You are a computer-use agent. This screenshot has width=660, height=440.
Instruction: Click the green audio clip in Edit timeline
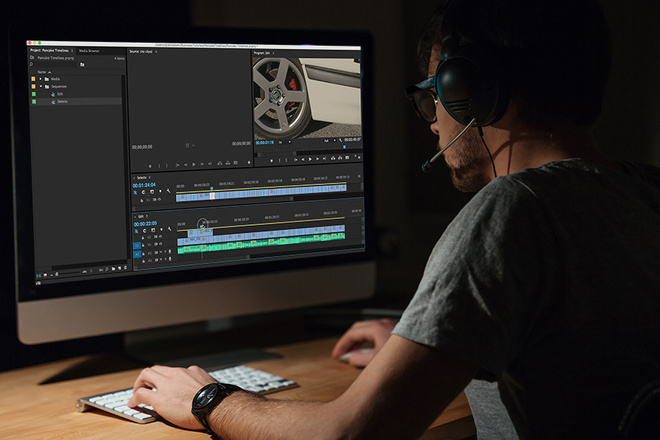[261, 244]
